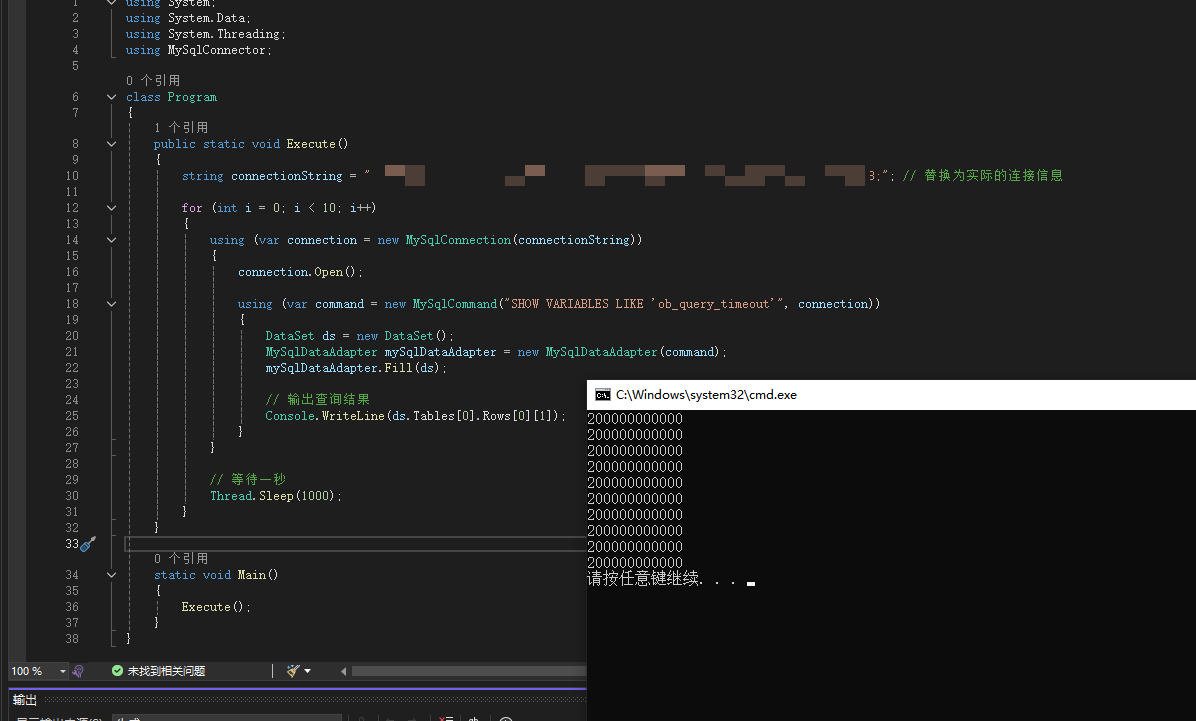Open '0 个引用' CodeLens above Main()
This screenshot has width=1196, height=721.
click(x=181, y=558)
